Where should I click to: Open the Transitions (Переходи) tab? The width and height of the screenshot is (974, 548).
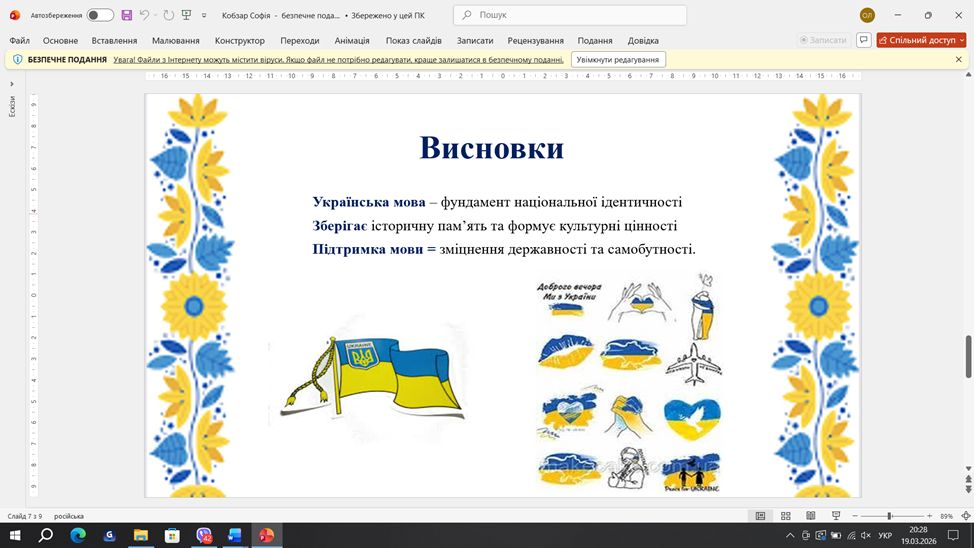pos(300,40)
